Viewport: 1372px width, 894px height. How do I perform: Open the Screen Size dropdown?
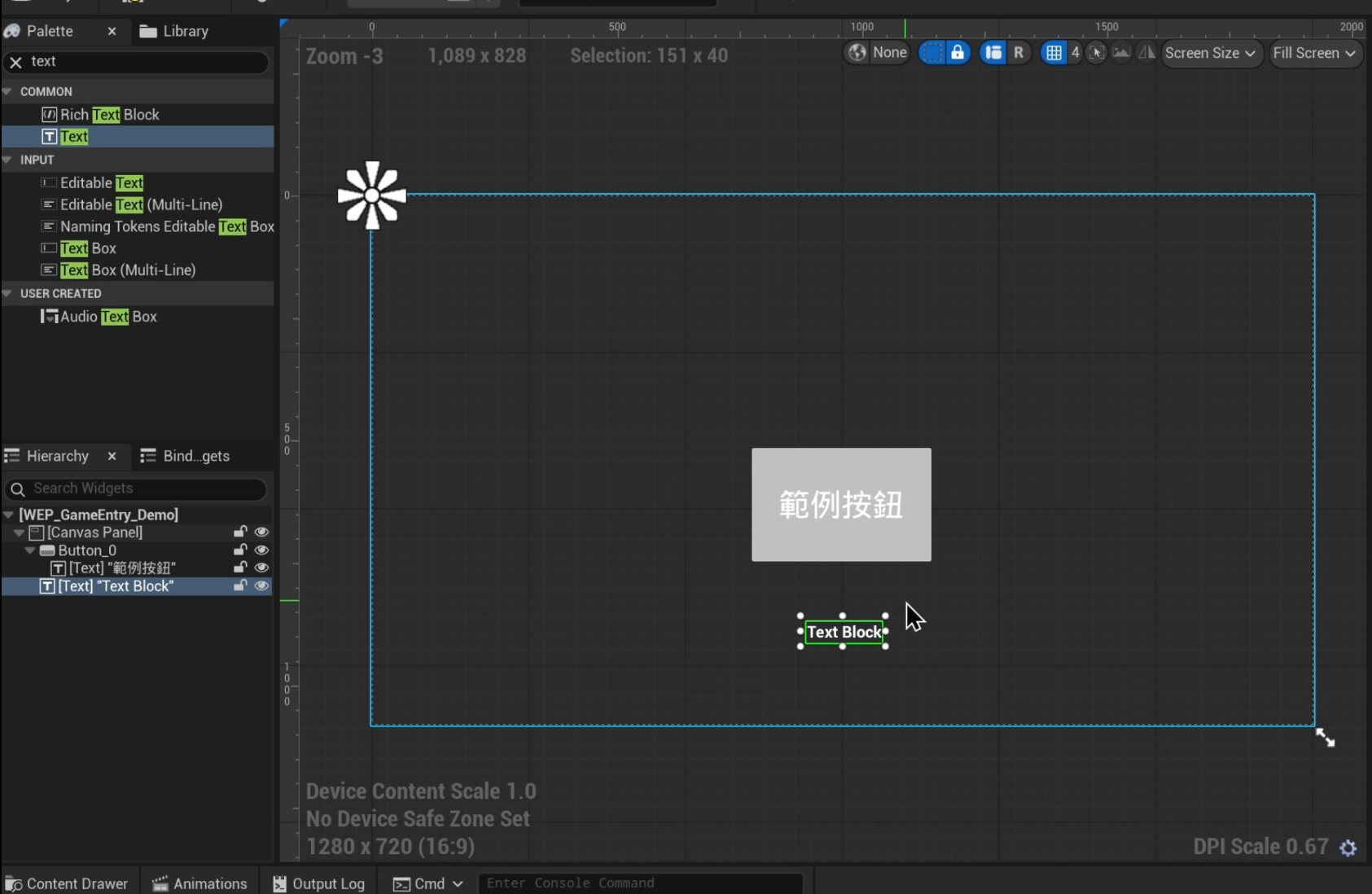(1211, 53)
